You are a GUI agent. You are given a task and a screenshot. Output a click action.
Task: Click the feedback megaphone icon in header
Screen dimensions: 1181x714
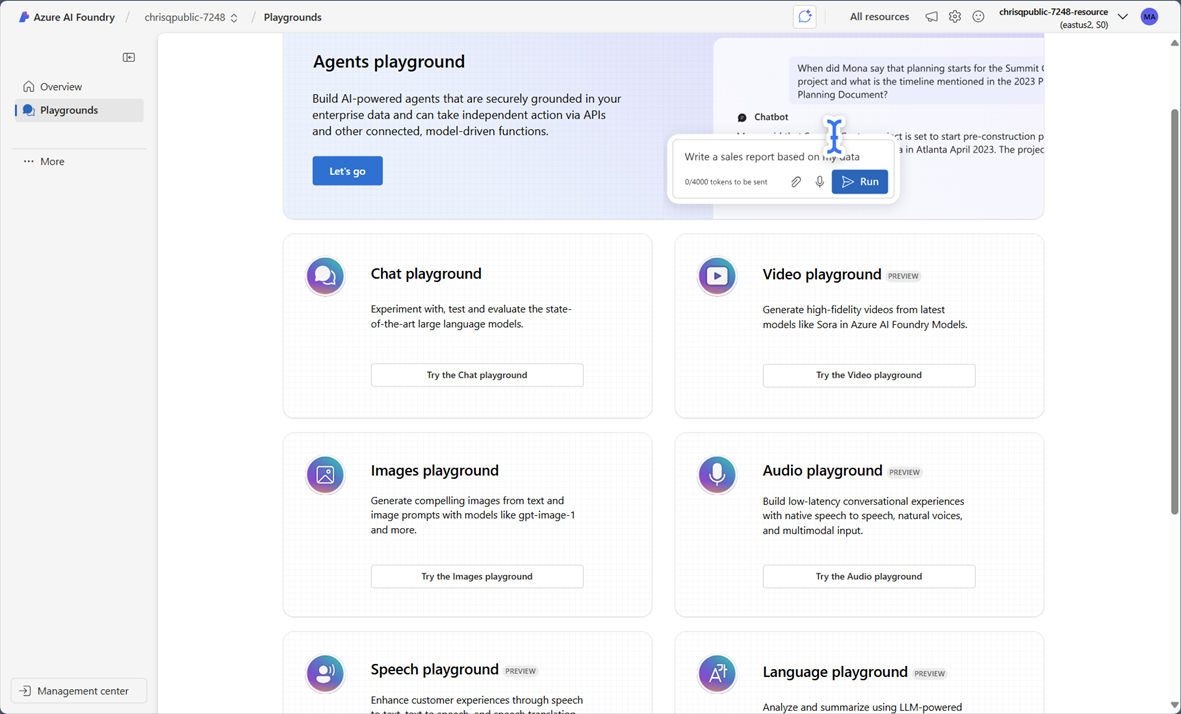tap(931, 17)
